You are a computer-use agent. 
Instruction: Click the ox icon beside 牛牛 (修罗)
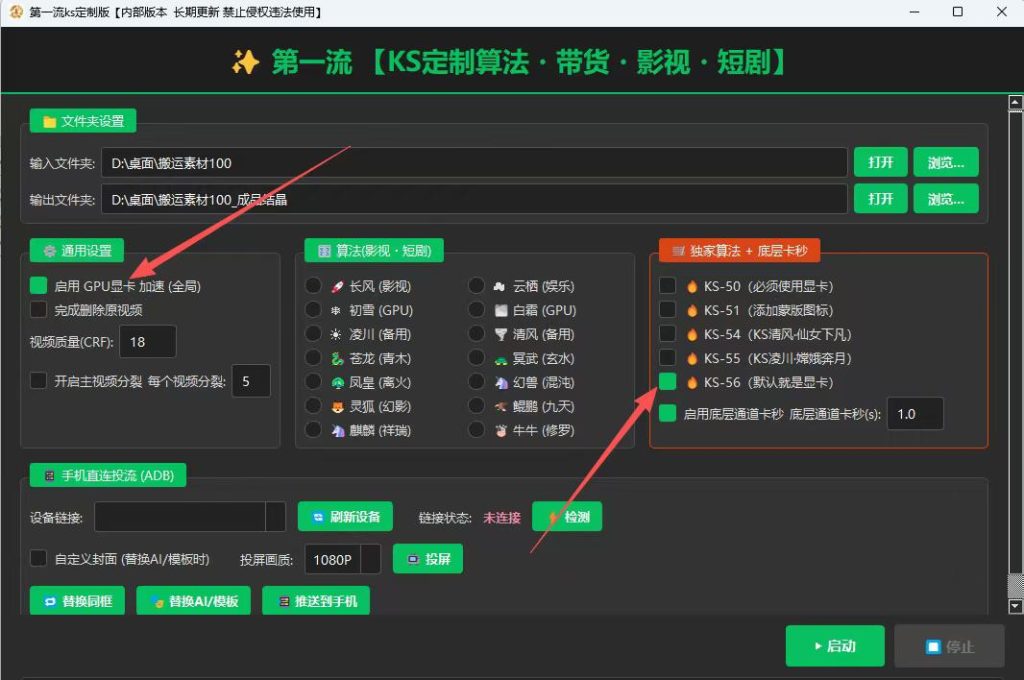click(500, 431)
